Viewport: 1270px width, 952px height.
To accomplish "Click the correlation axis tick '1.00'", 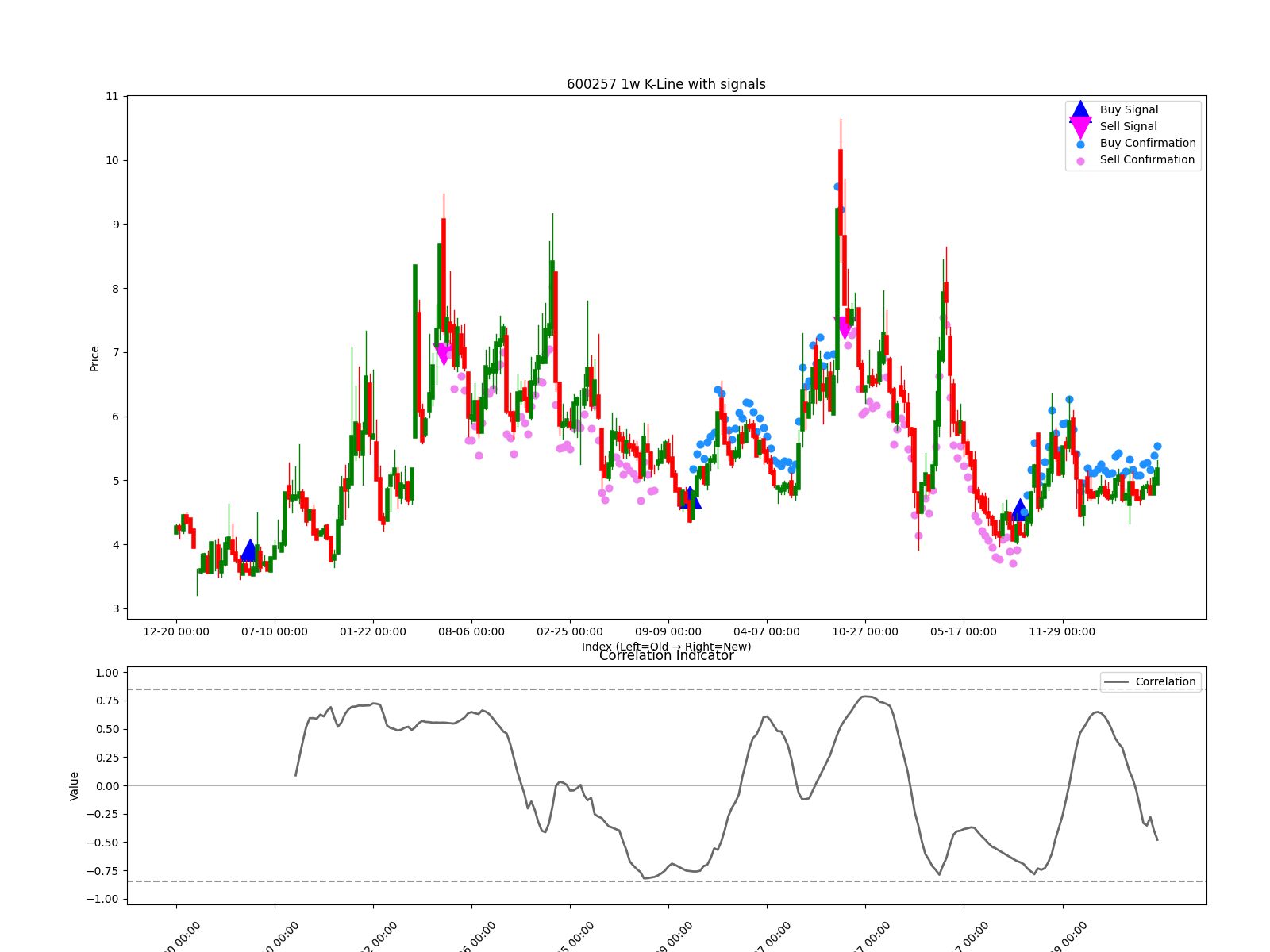I will pos(106,673).
